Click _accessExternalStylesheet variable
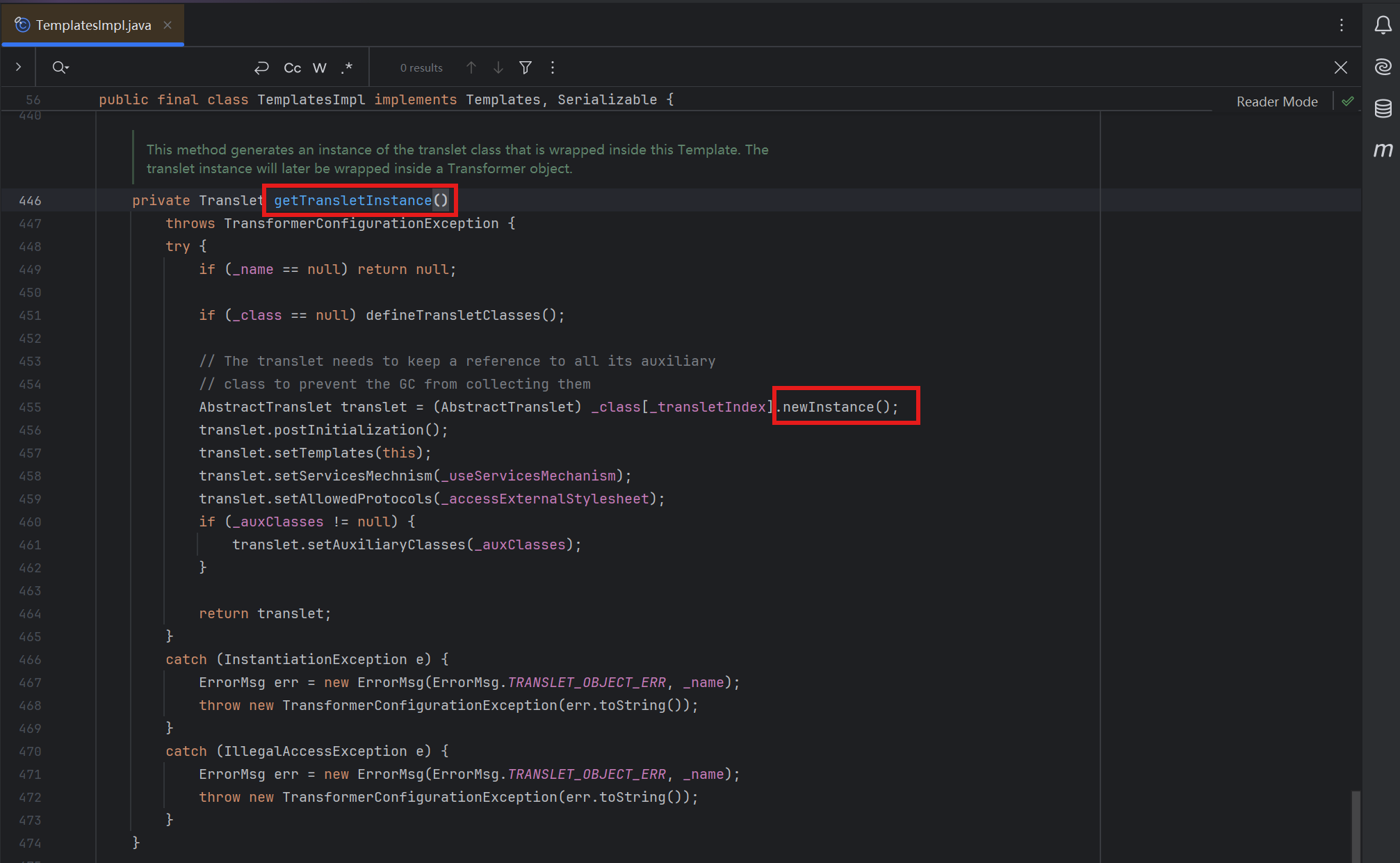 pyautogui.click(x=545, y=499)
